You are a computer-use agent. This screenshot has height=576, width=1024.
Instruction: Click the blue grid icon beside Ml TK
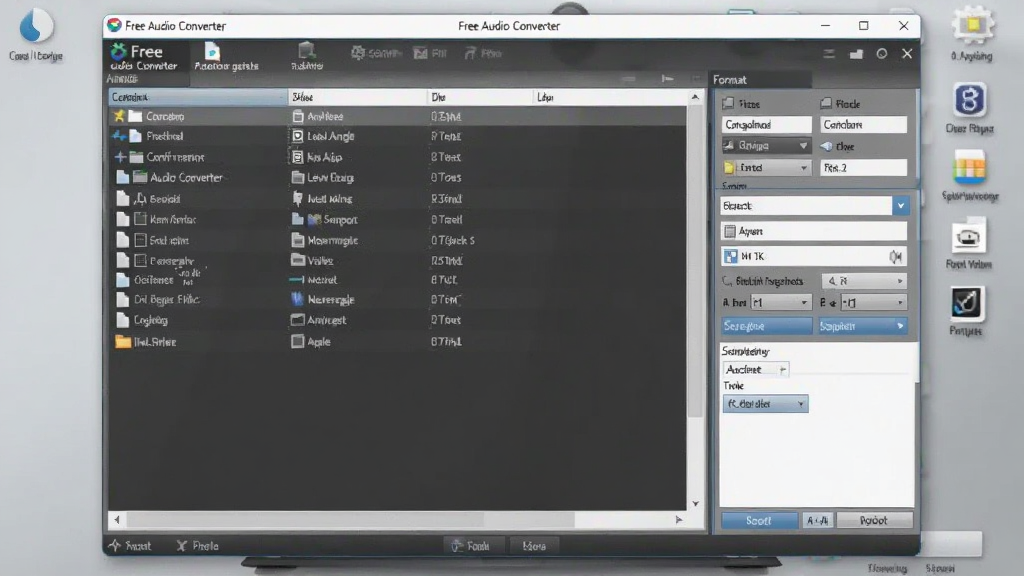[730, 257]
